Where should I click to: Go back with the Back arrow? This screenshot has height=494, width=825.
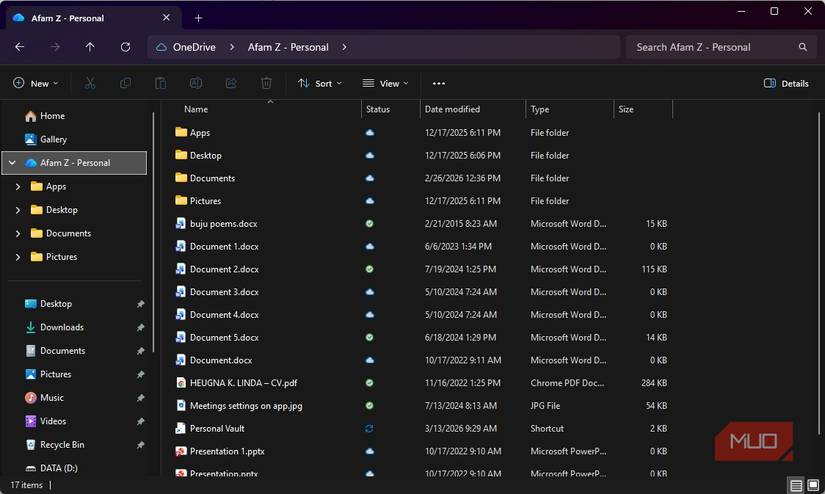pyautogui.click(x=19, y=47)
